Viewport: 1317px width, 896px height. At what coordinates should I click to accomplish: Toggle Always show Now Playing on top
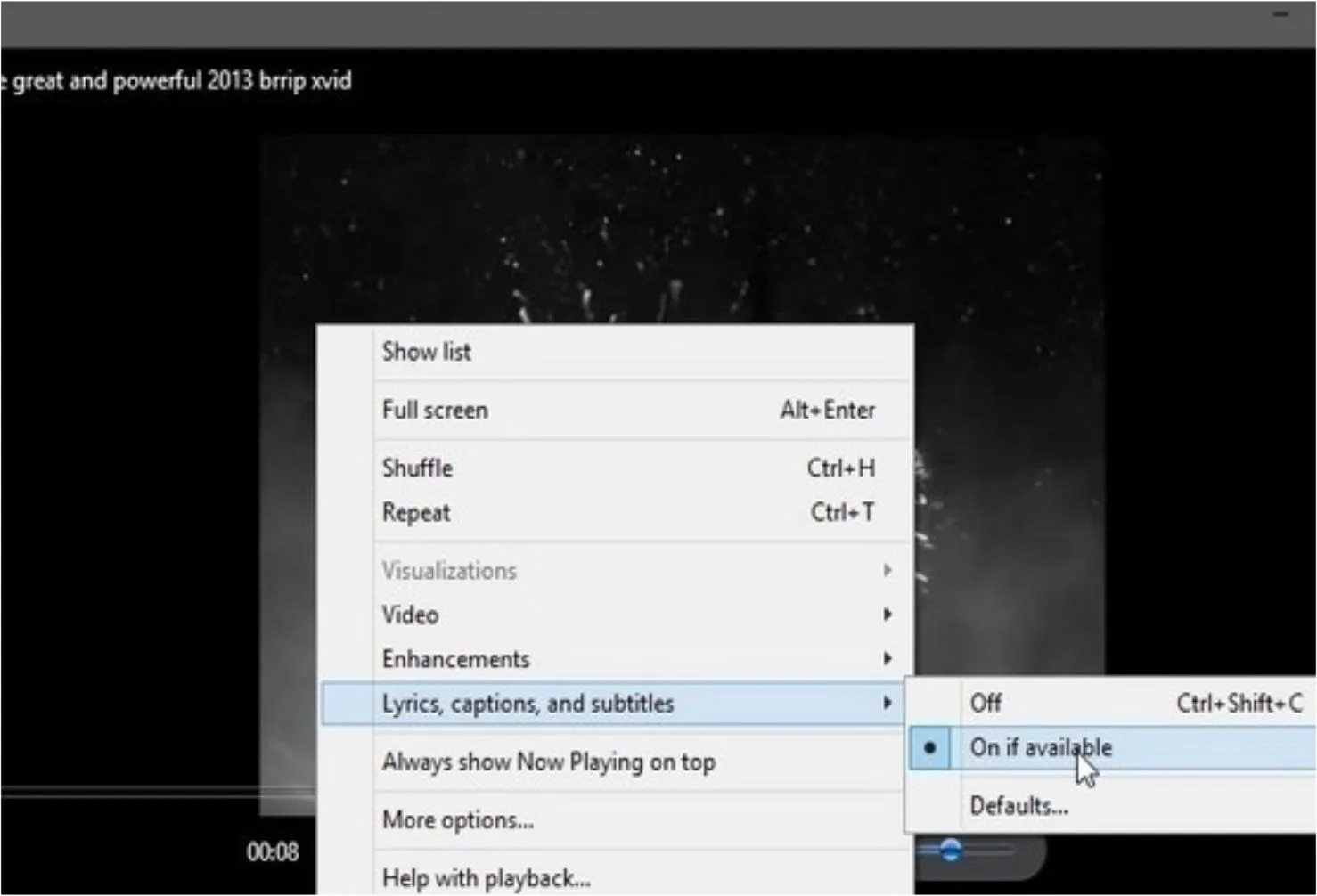(548, 762)
